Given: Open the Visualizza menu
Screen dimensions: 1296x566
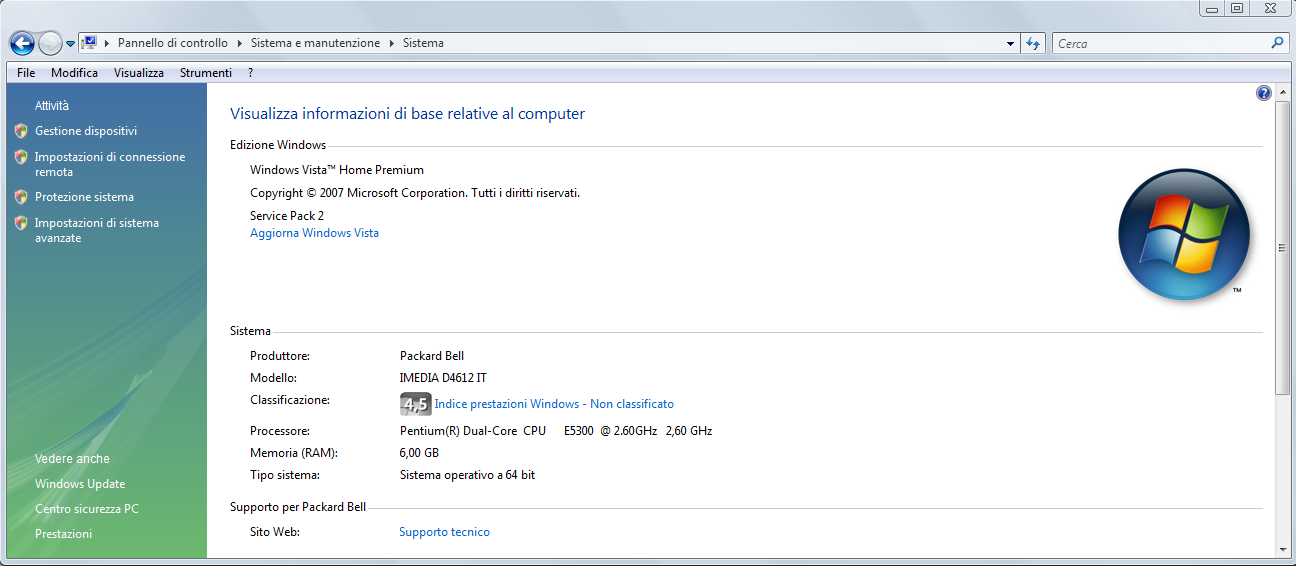Looking at the screenshot, I should click(139, 73).
